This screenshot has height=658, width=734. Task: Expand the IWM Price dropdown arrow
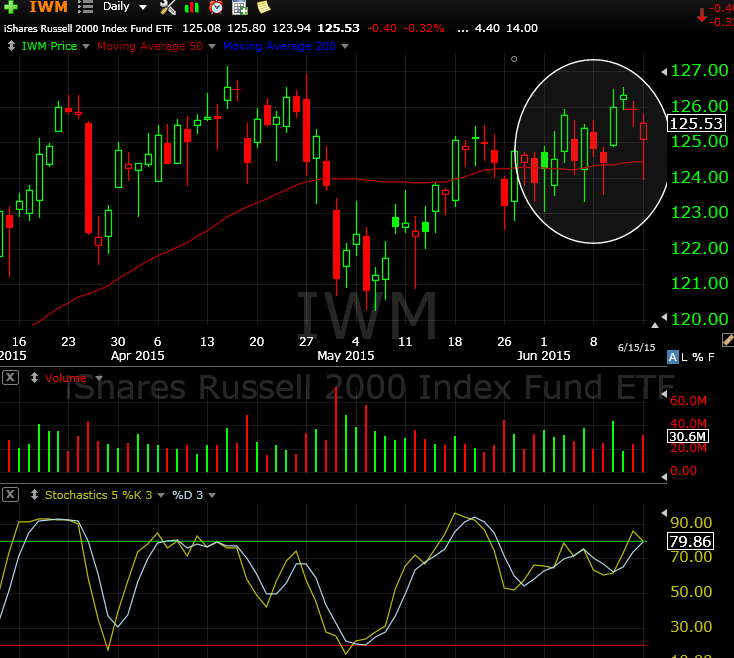[86, 46]
